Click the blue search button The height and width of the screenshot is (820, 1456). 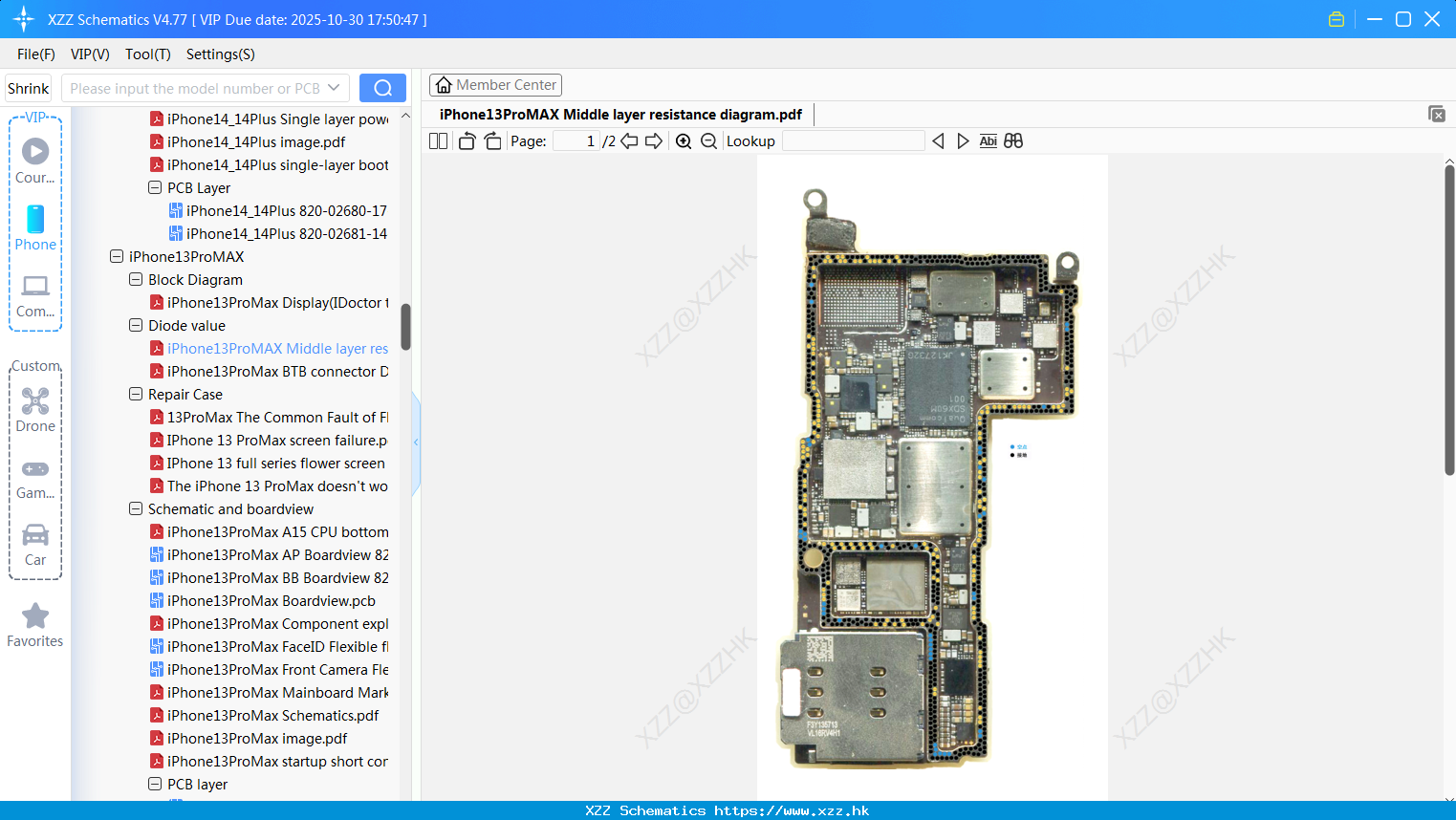coord(382,88)
